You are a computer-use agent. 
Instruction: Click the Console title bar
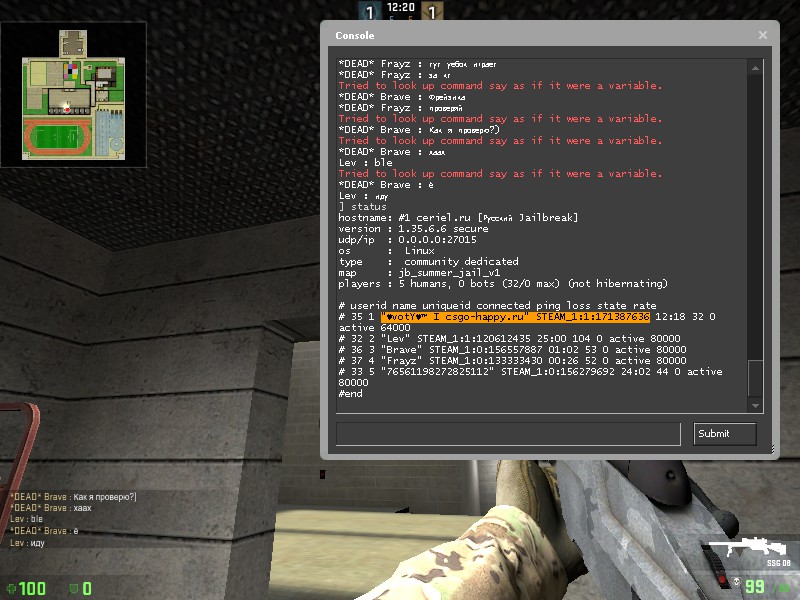pos(540,35)
